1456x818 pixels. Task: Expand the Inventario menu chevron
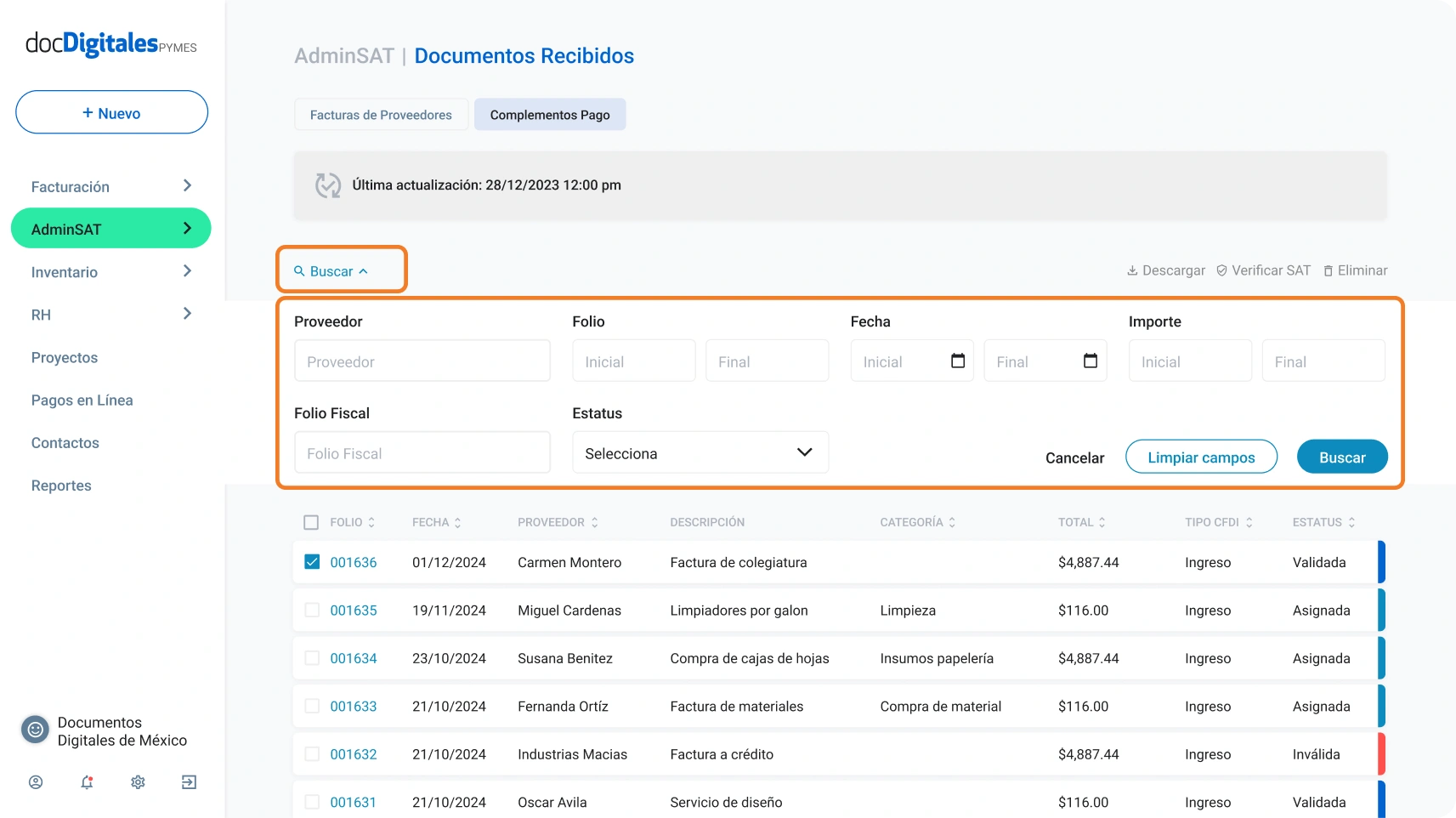(187, 270)
